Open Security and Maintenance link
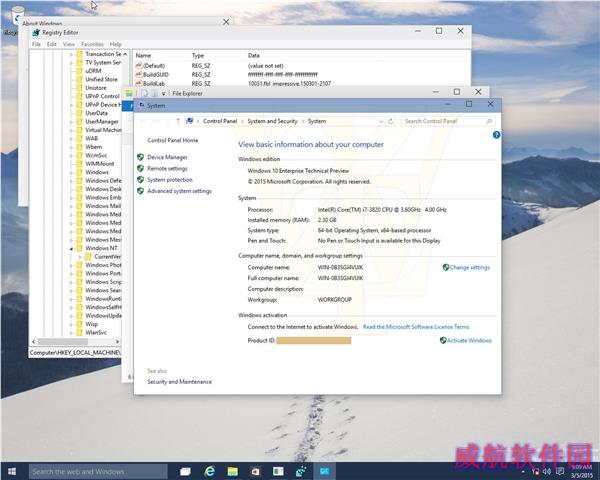The width and height of the screenshot is (600, 480). coord(179,382)
